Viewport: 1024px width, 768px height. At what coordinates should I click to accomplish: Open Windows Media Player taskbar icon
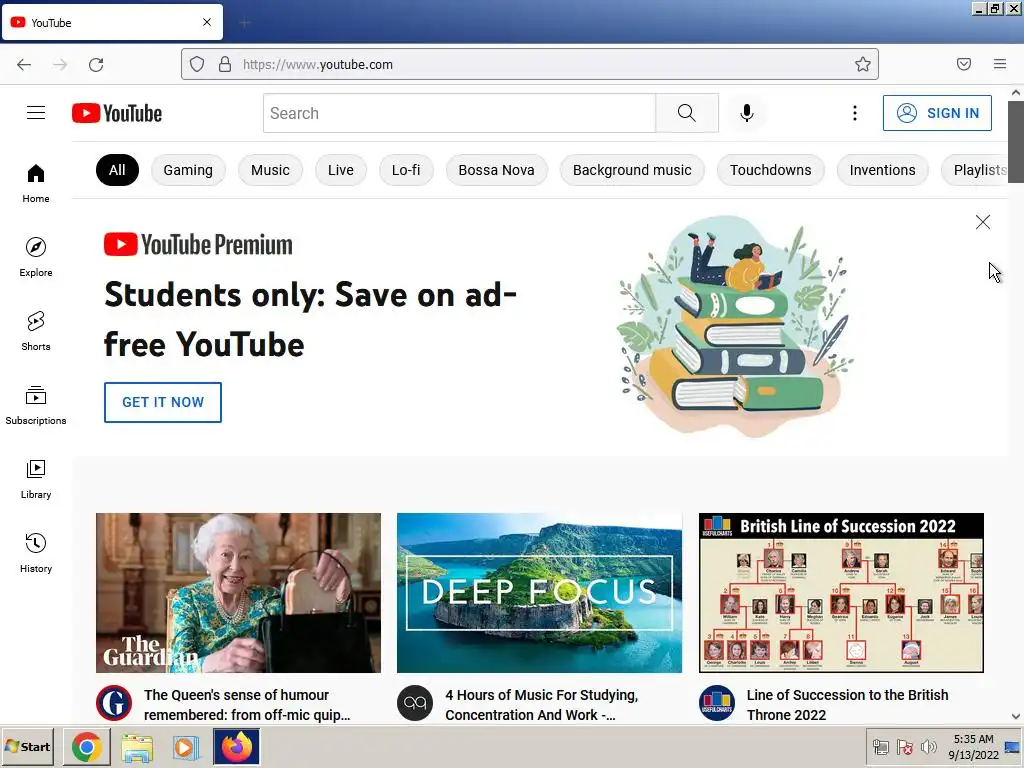[186, 747]
